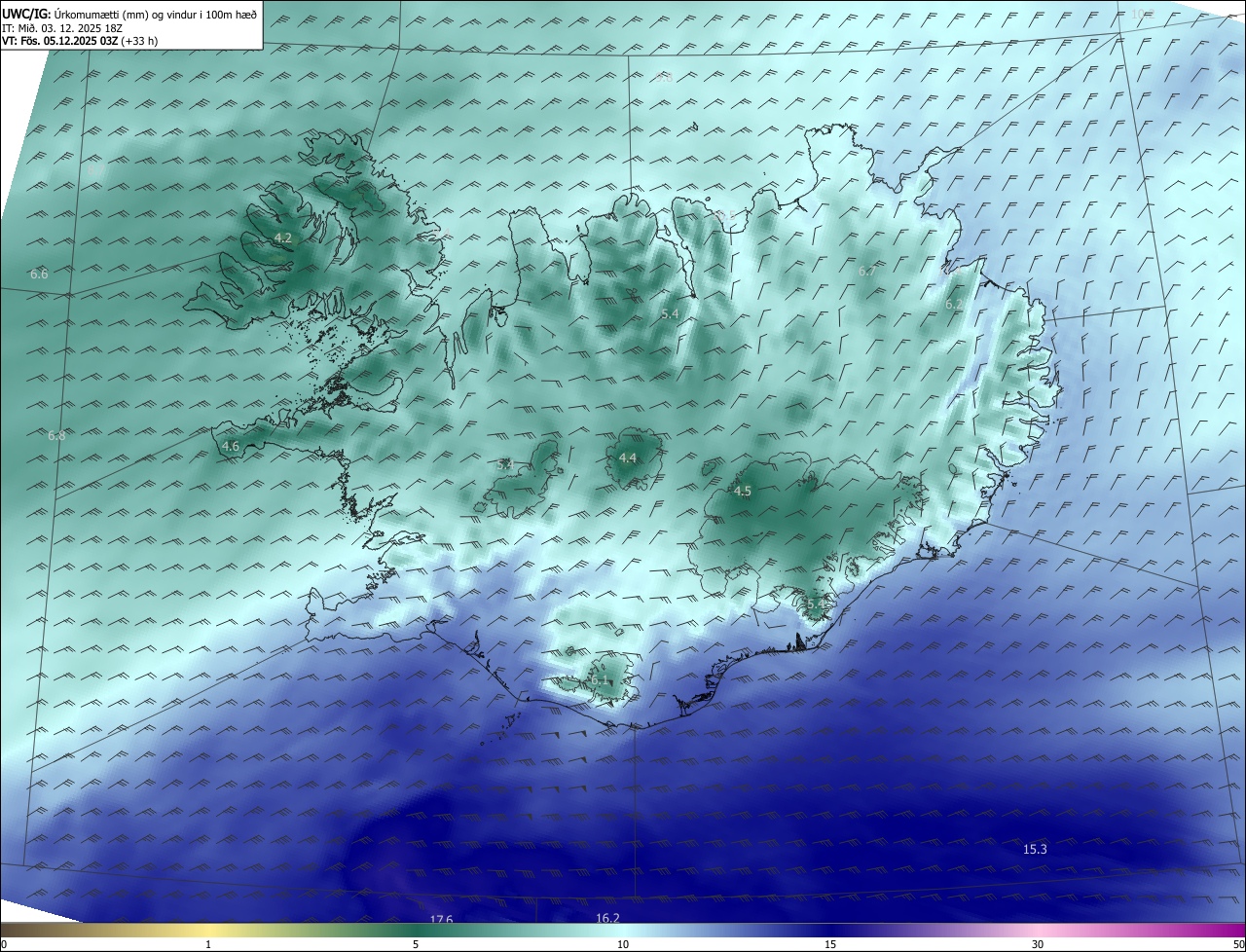This screenshot has height=952, width=1246.
Task: Click the precipitation color scale bar
Action: [623, 930]
